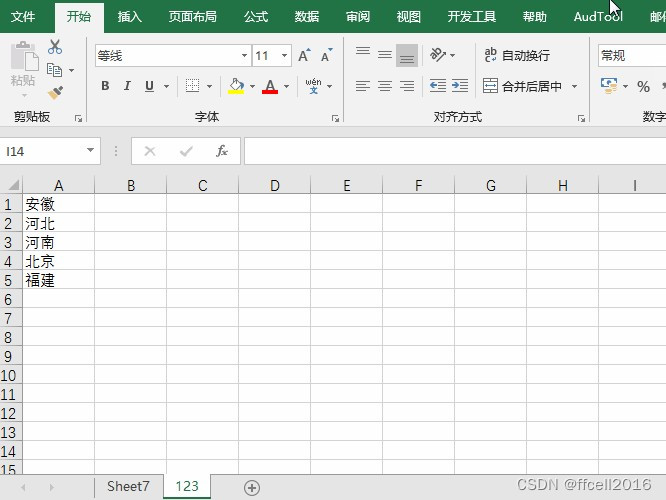
Task: Align text to middle
Action: click(385, 55)
